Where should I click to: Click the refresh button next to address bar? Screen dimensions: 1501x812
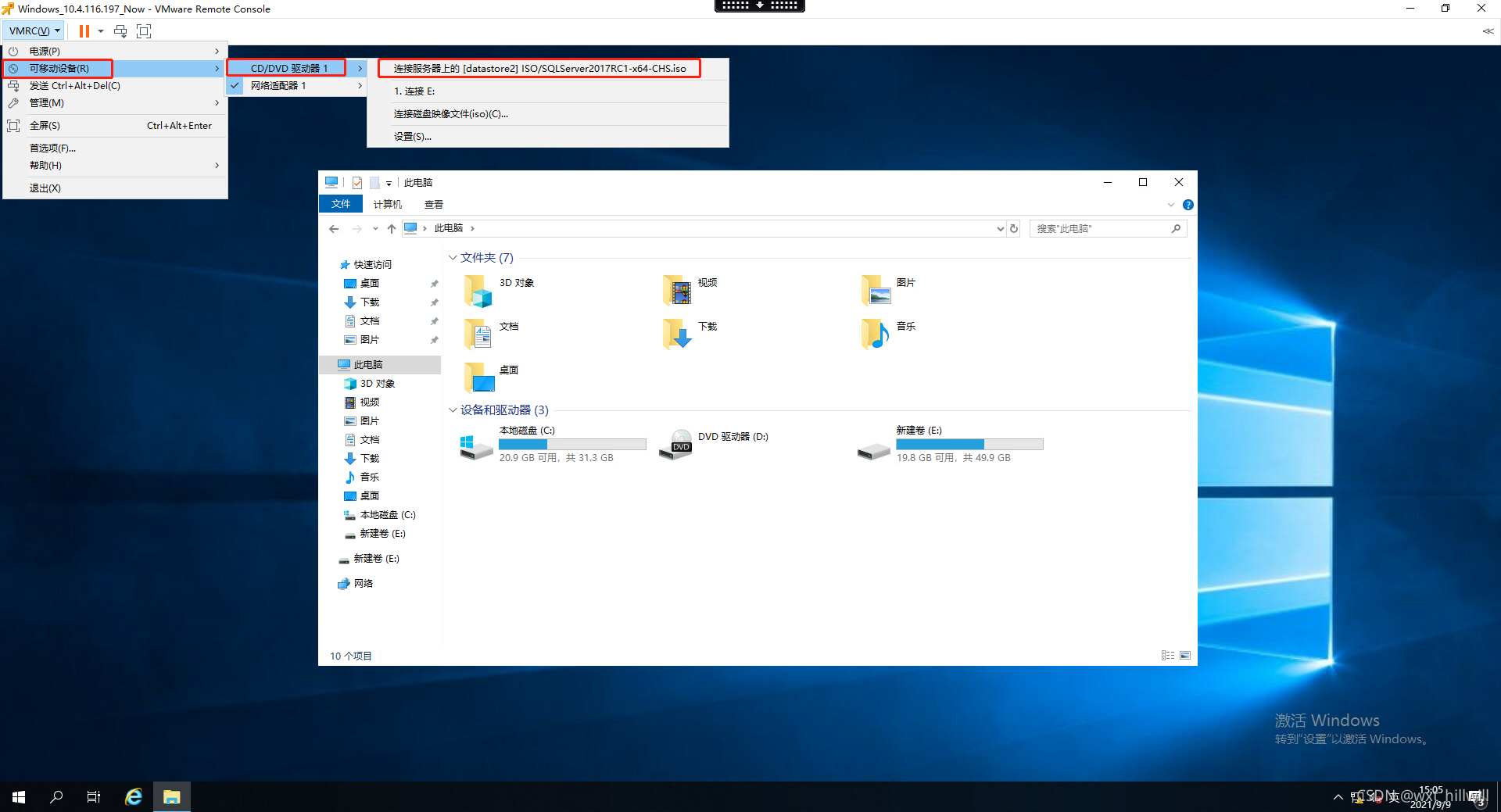pyautogui.click(x=1014, y=229)
